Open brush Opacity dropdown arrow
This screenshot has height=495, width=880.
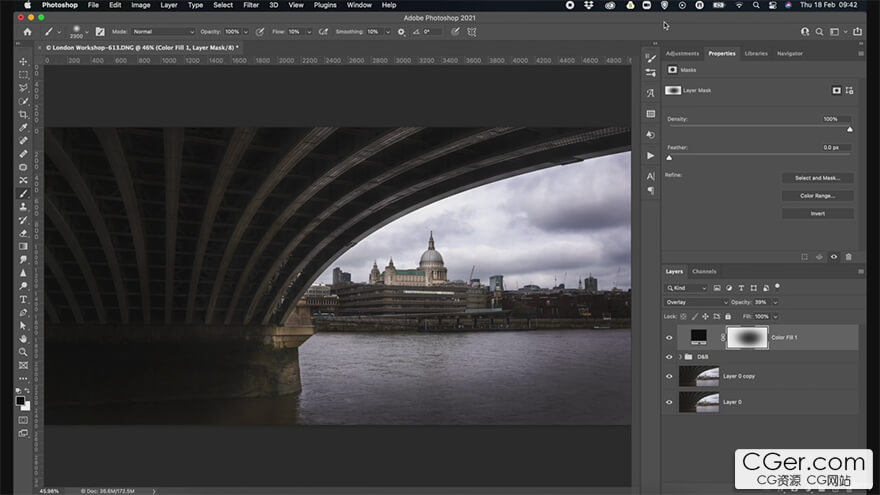pos(245,32)
